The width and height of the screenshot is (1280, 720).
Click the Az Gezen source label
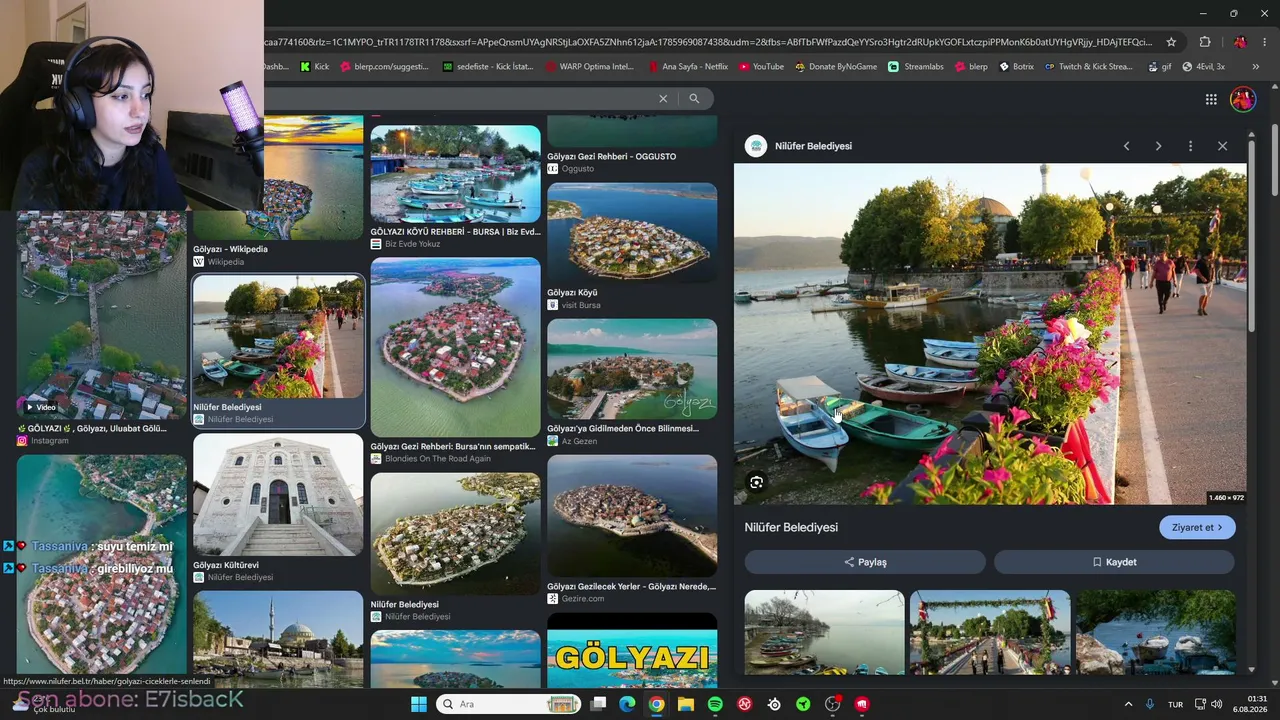tap(579, 441)
